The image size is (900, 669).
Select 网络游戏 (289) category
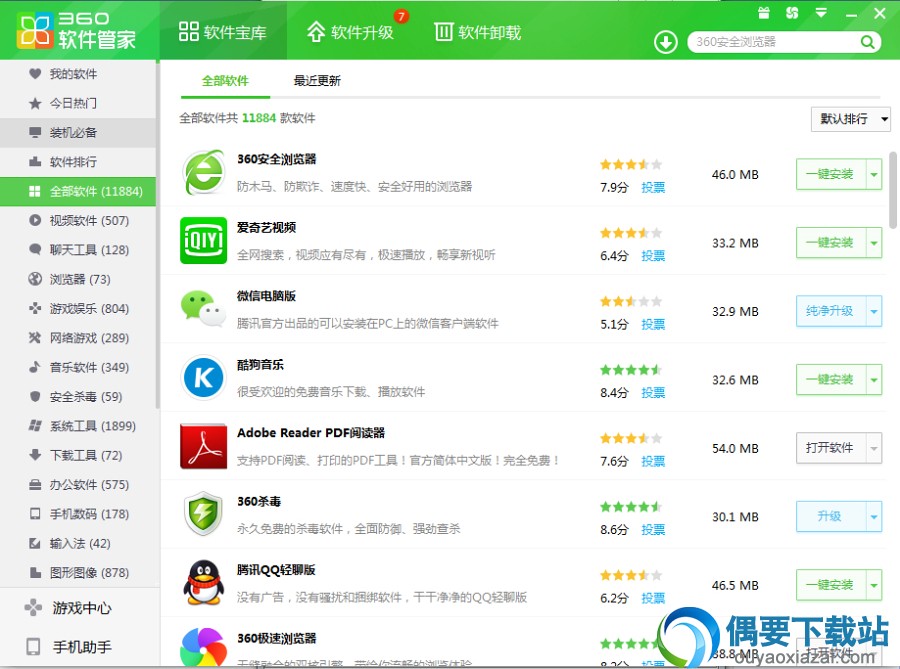[78, 337]
